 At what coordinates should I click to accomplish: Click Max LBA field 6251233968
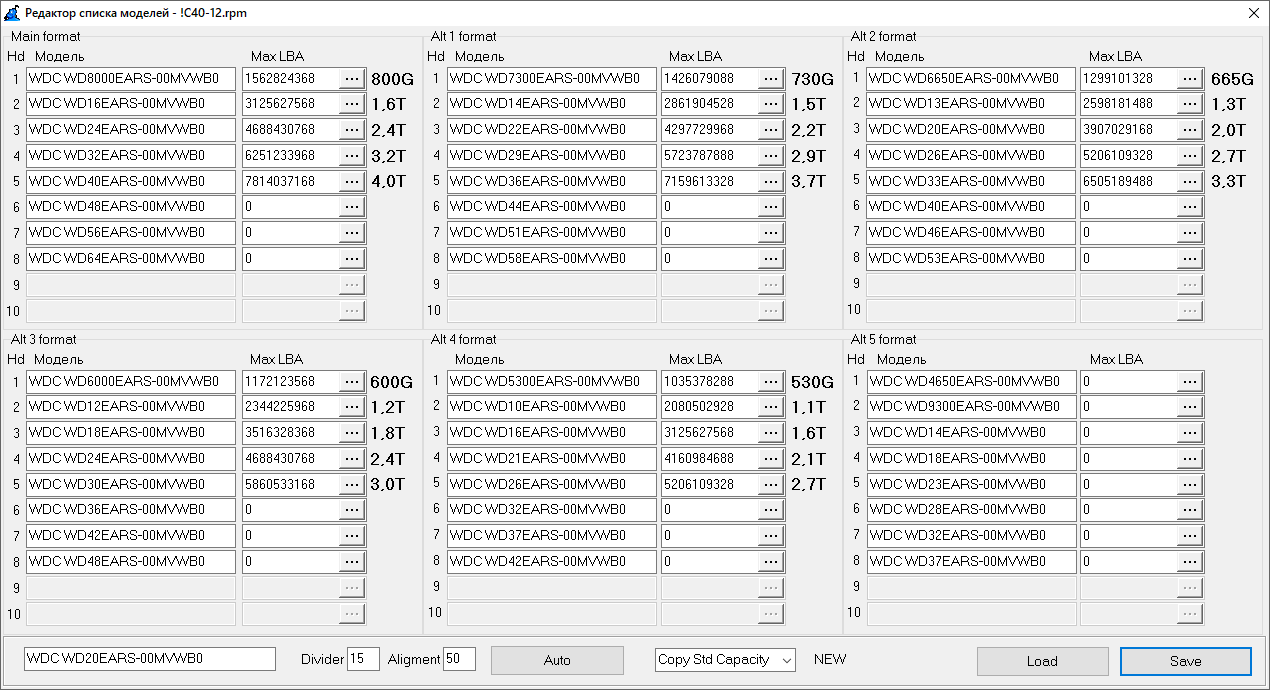[291, 156]
